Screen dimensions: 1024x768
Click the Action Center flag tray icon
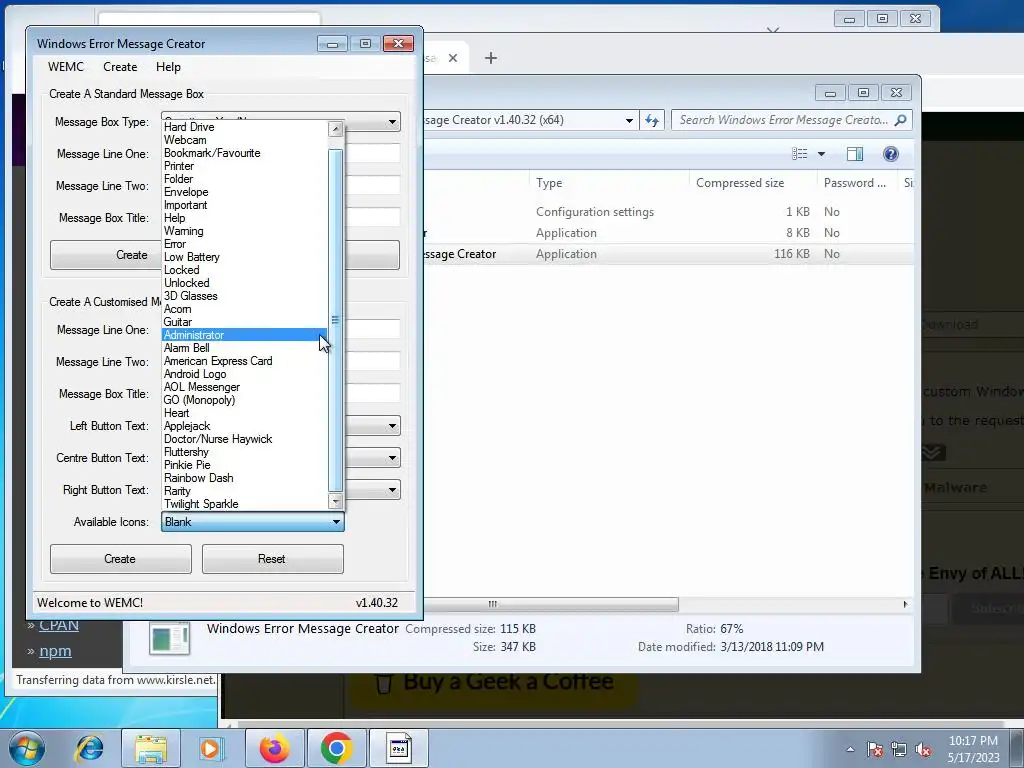pyautogui.click(x=875, y=750)
